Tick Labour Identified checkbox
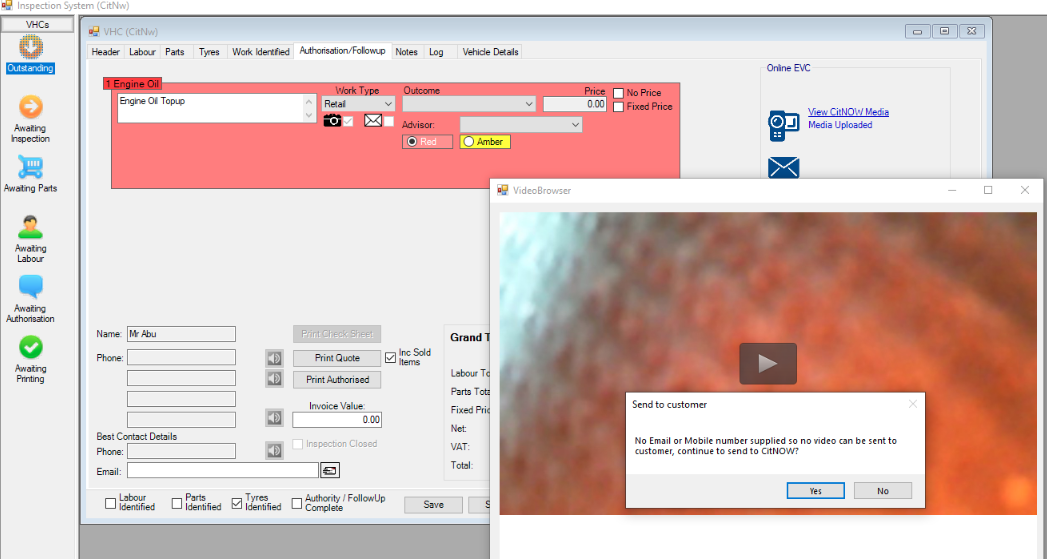This screenshot has width=1047, height=559. click(x=110, y=504)
